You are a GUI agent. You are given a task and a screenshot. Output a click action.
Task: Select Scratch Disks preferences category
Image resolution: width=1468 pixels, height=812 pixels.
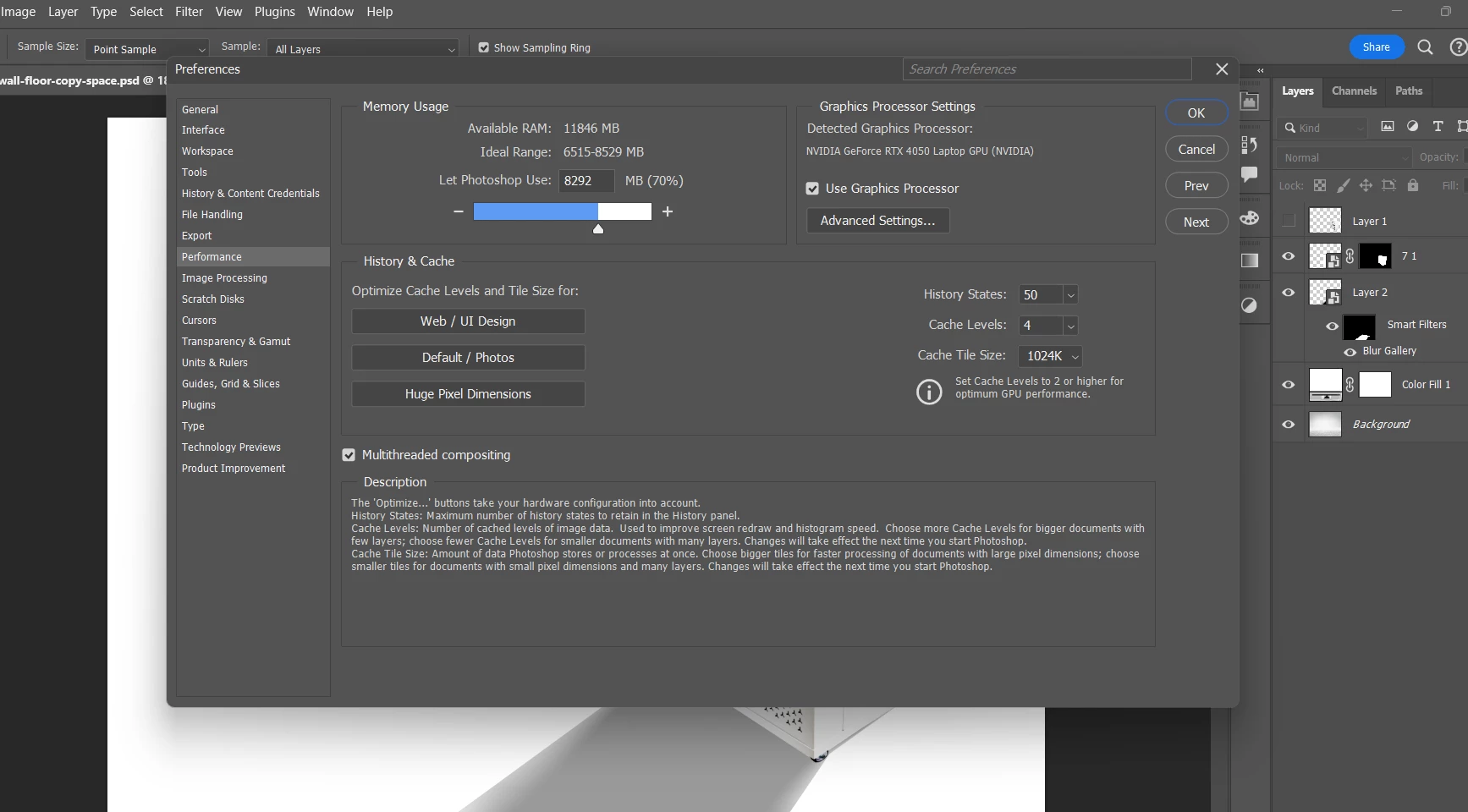[x=253, y=299]
